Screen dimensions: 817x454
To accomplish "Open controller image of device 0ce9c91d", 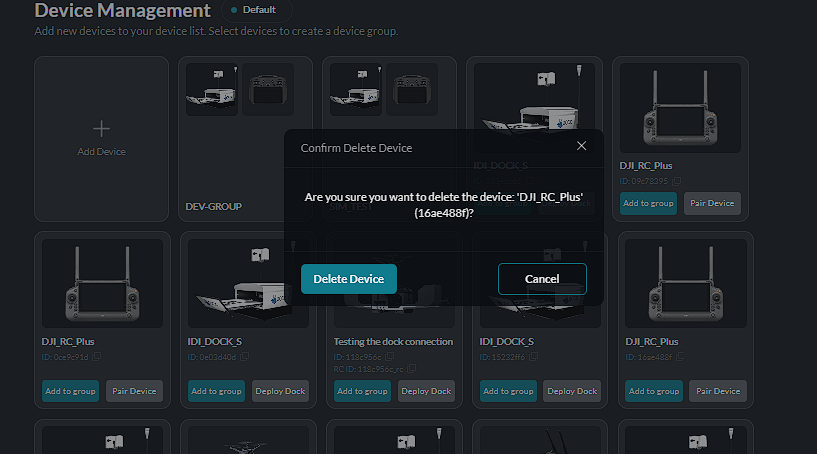I will coord(102,283).
